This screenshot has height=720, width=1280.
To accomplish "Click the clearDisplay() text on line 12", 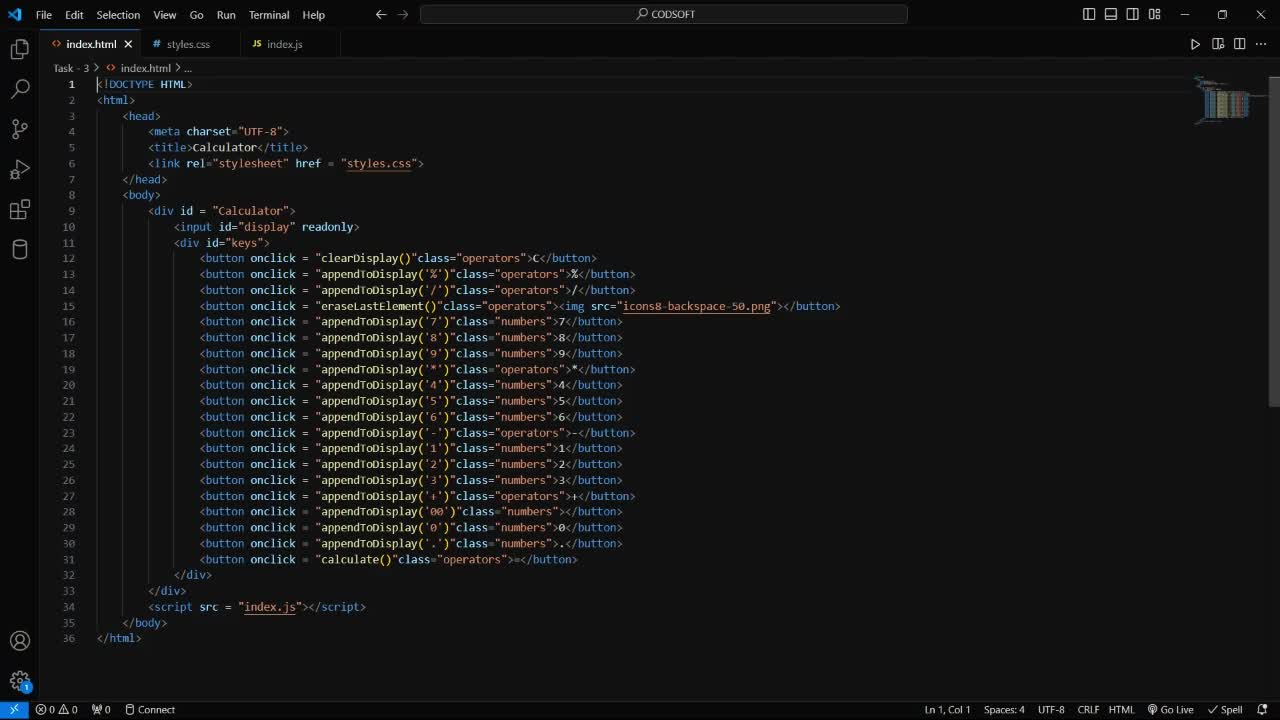I will 366,258.
